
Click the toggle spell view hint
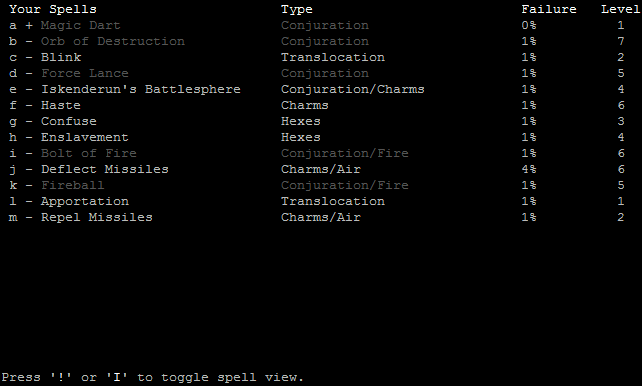point(153,377)
